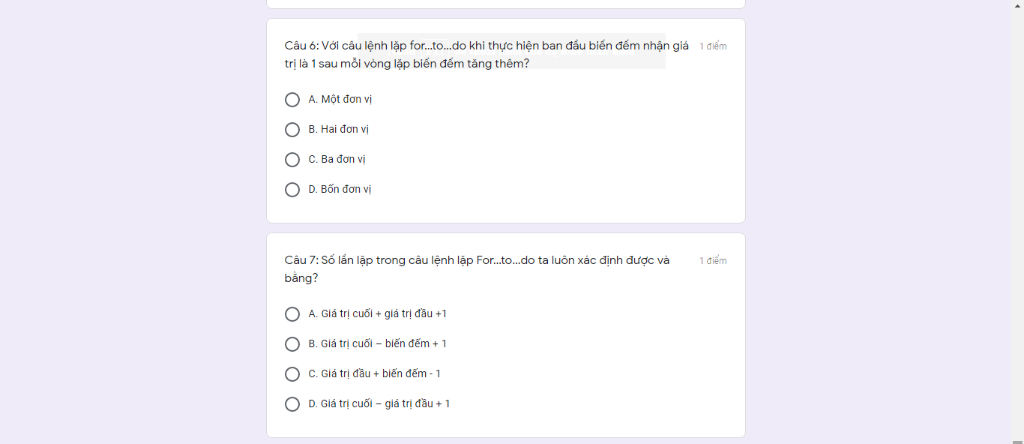Pick C. Giá trị đầu + biến đếm - 1
The width and height of the screenshot is (1024, 444).
click(x=293, y=374)
